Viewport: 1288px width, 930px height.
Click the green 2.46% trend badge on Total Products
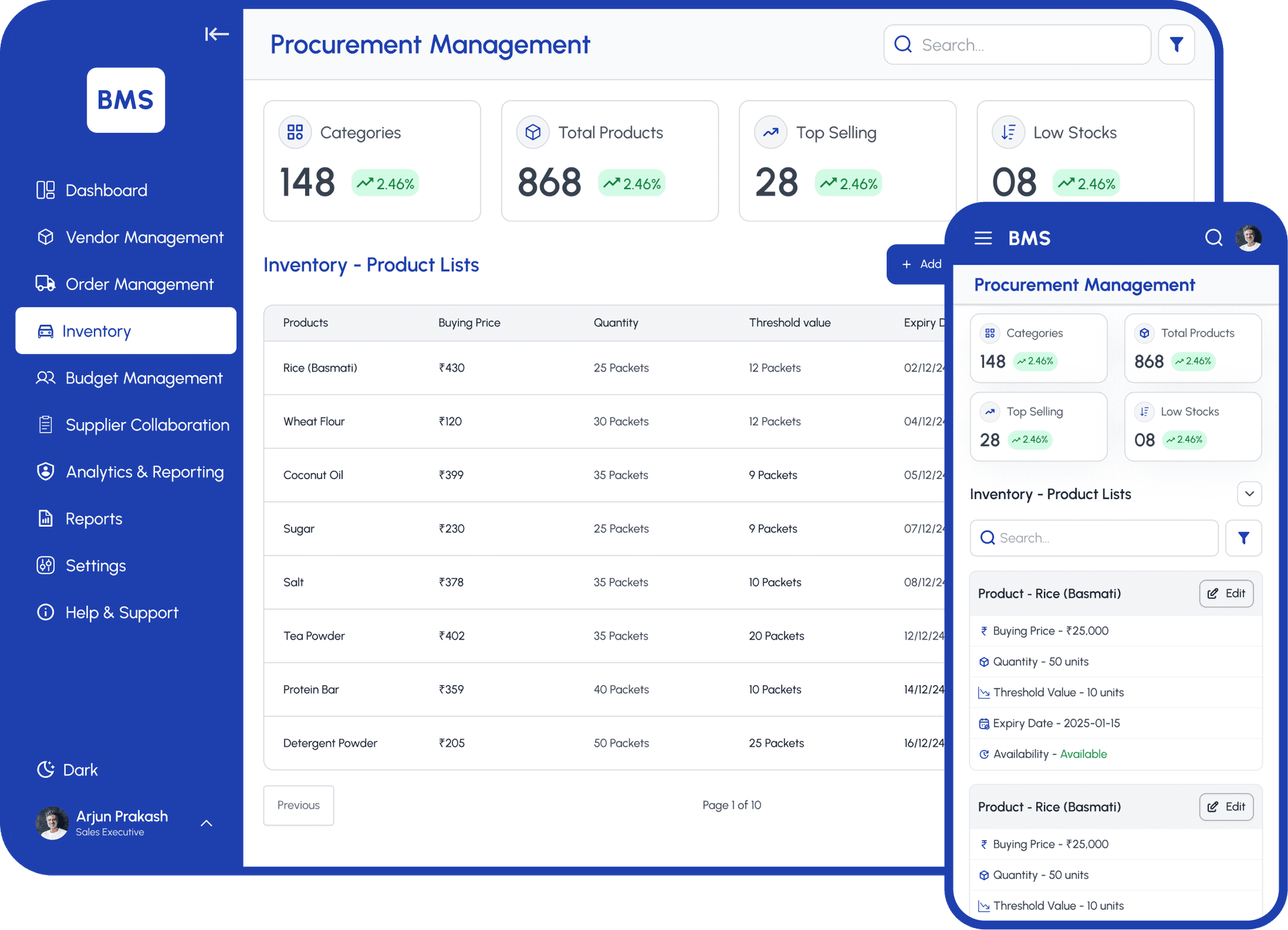click(631, 182)
